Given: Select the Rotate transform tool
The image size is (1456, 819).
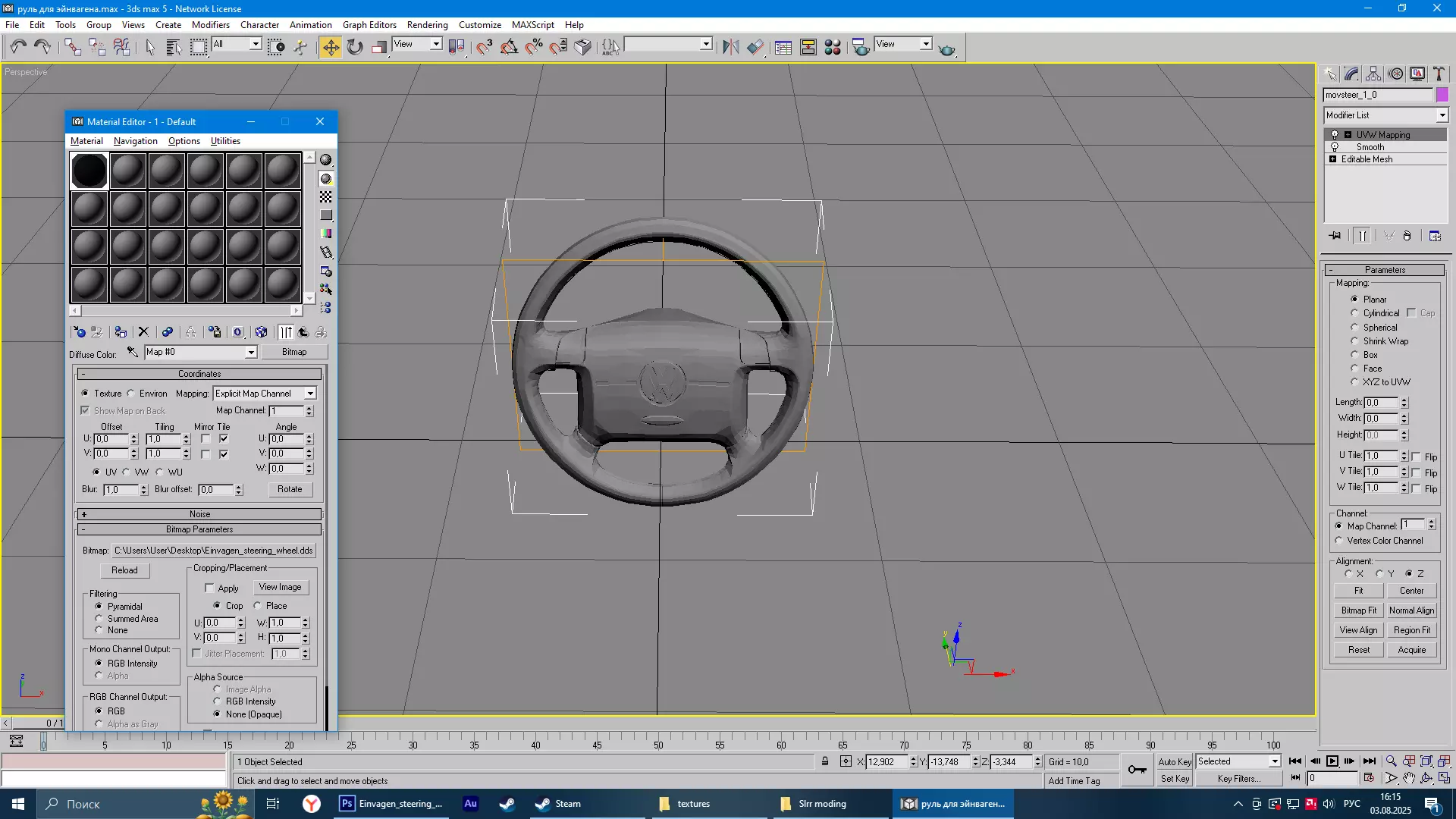Looking at the screenshot, I should point(355,47).
